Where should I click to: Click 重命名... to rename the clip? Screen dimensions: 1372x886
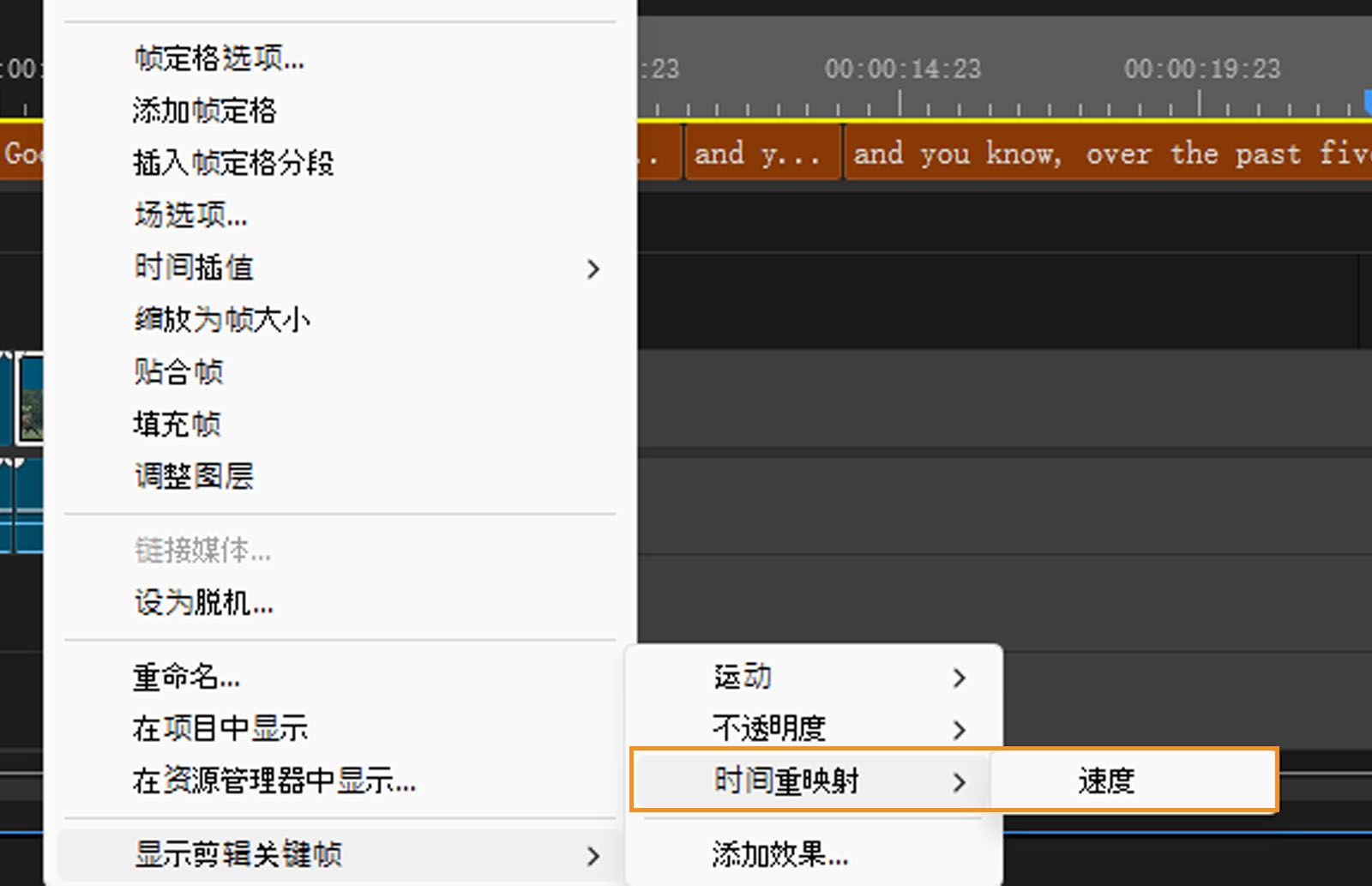pyautogui.click(x=340, y=678)
